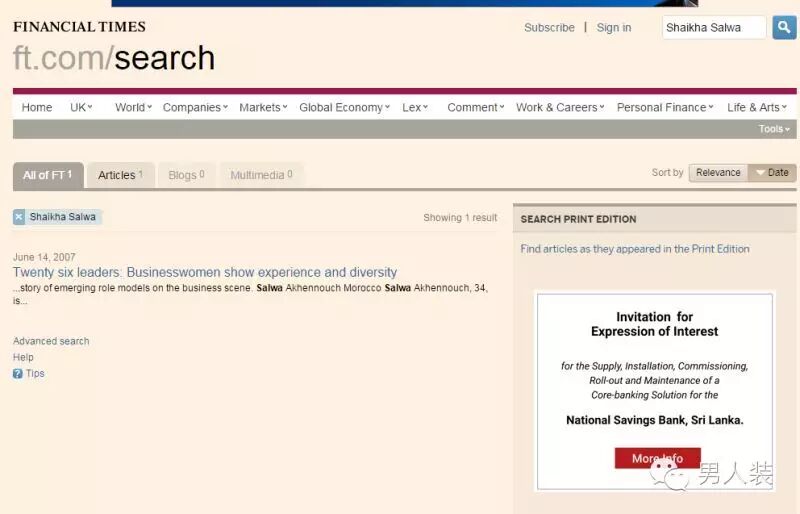
Task: Open the Tips question mark icon
Action: click(18, 374)
